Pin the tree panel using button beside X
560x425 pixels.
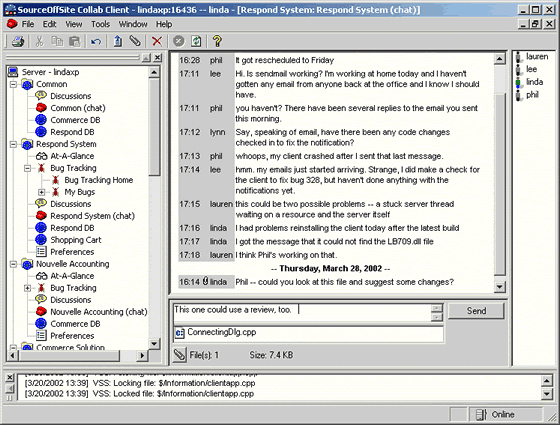click(146, 58)
